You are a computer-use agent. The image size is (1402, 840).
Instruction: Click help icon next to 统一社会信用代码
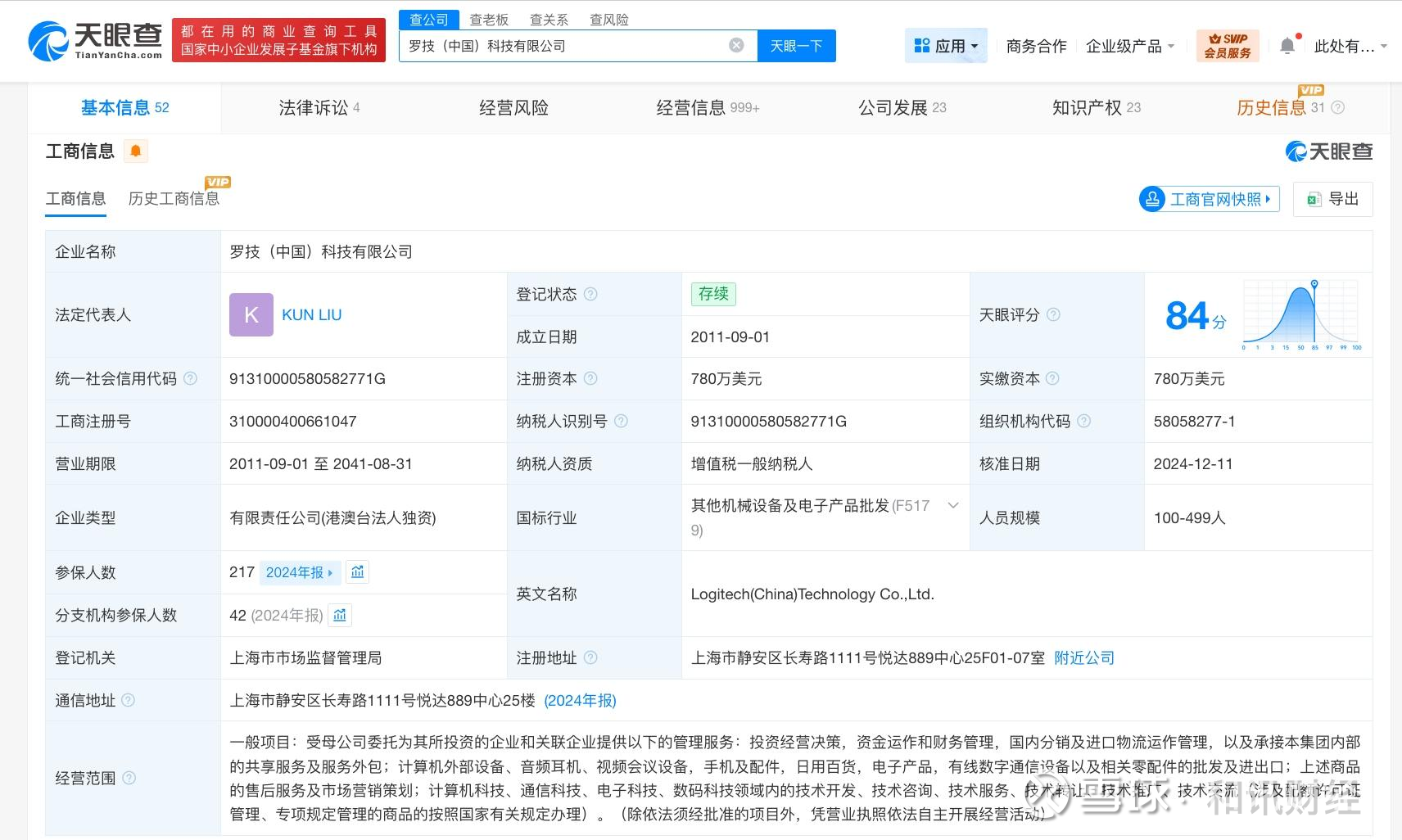click(x=191, y=378)
